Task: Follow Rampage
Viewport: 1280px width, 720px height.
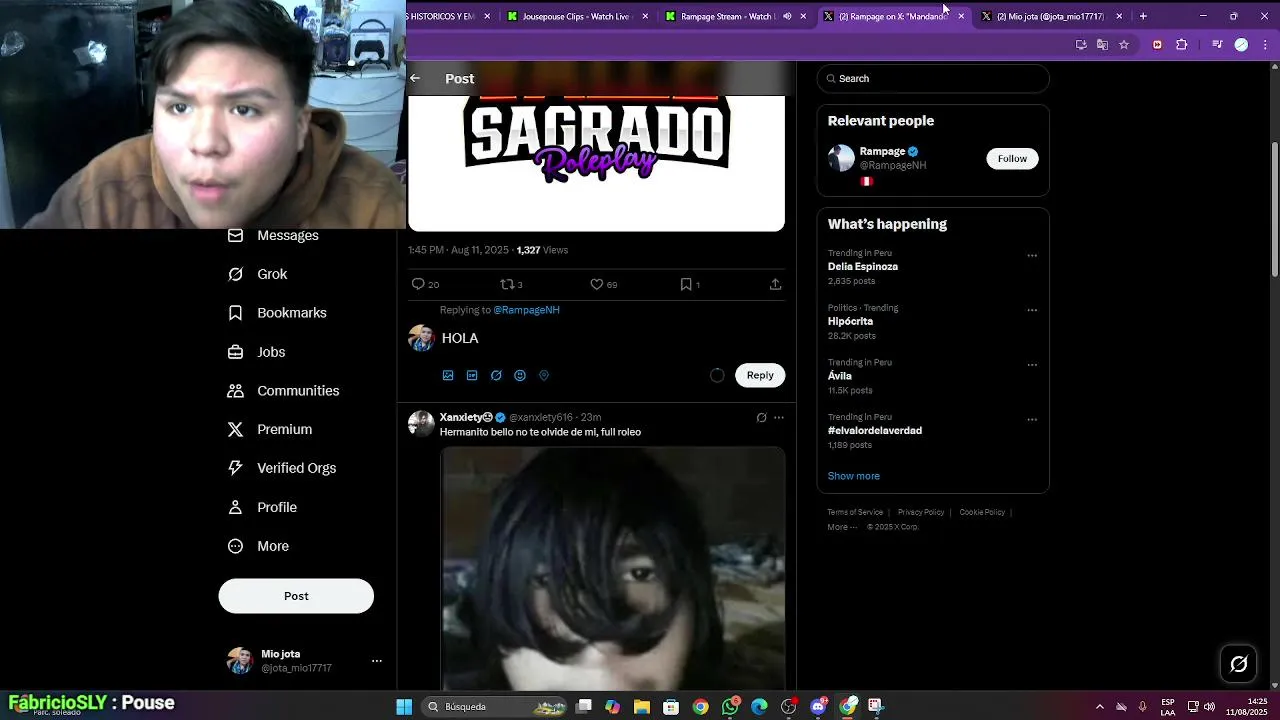Action: (x=1012, y=158)
